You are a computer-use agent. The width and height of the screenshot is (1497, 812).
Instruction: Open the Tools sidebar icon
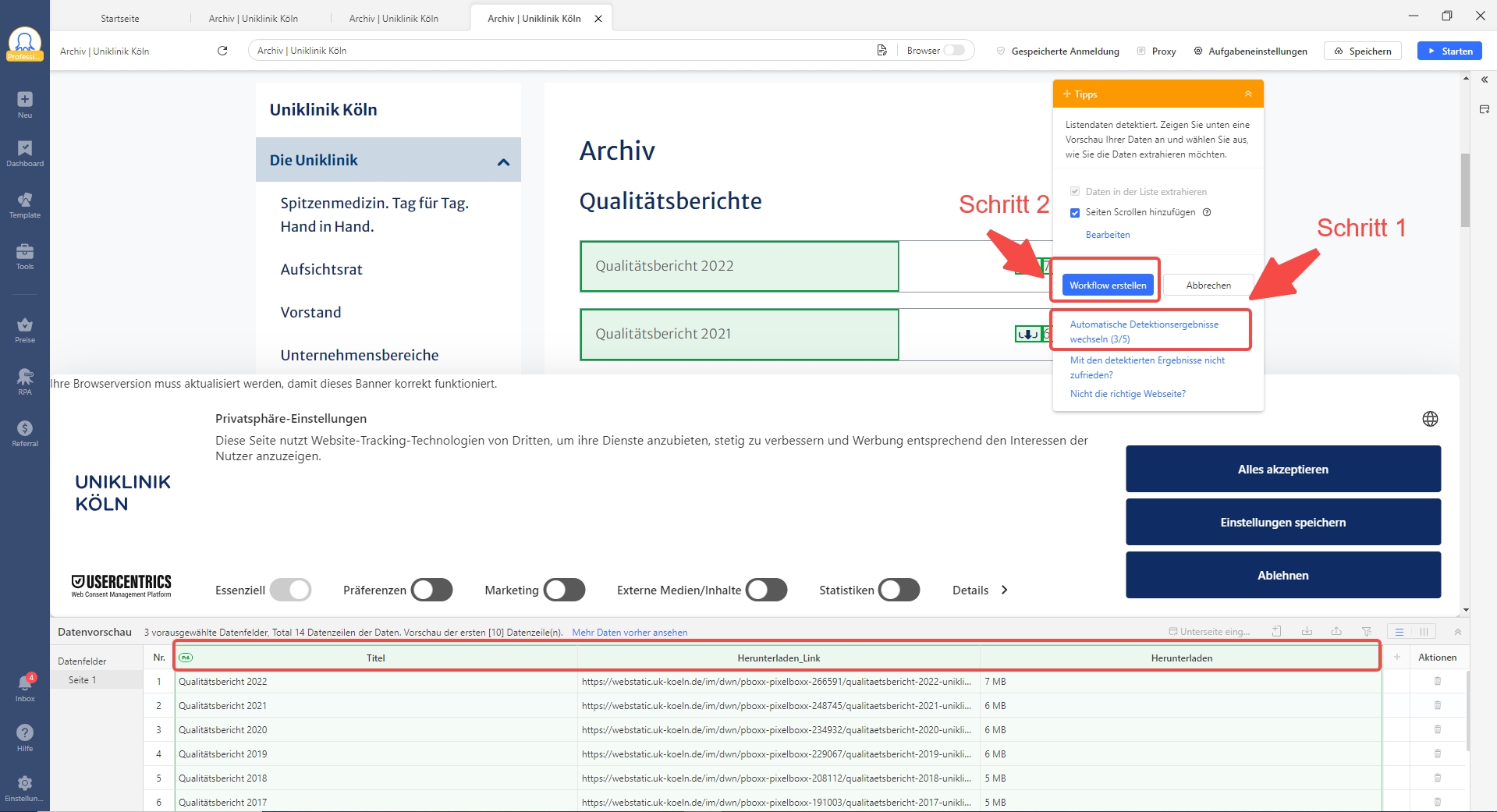pyautogui.click(x=25, y=257)
